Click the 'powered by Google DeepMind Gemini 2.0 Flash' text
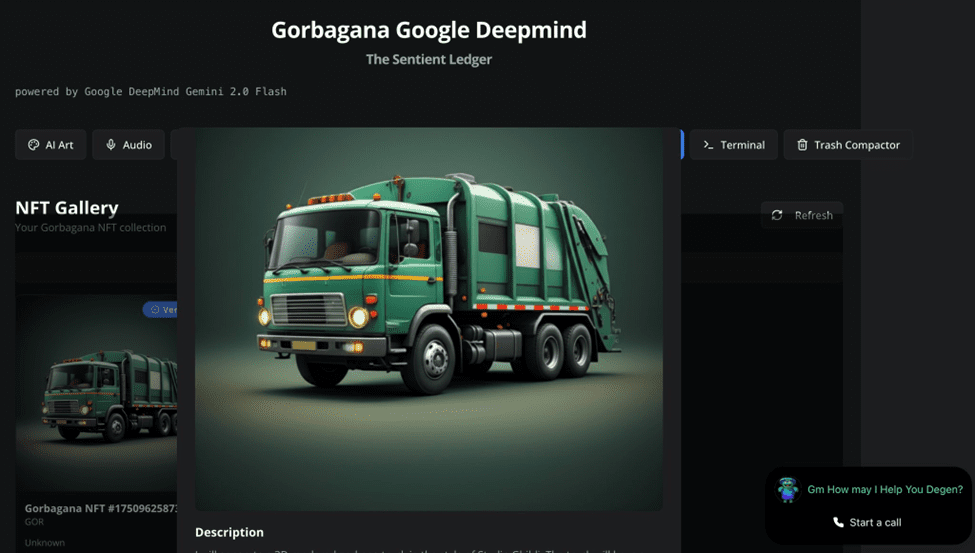 151,91
